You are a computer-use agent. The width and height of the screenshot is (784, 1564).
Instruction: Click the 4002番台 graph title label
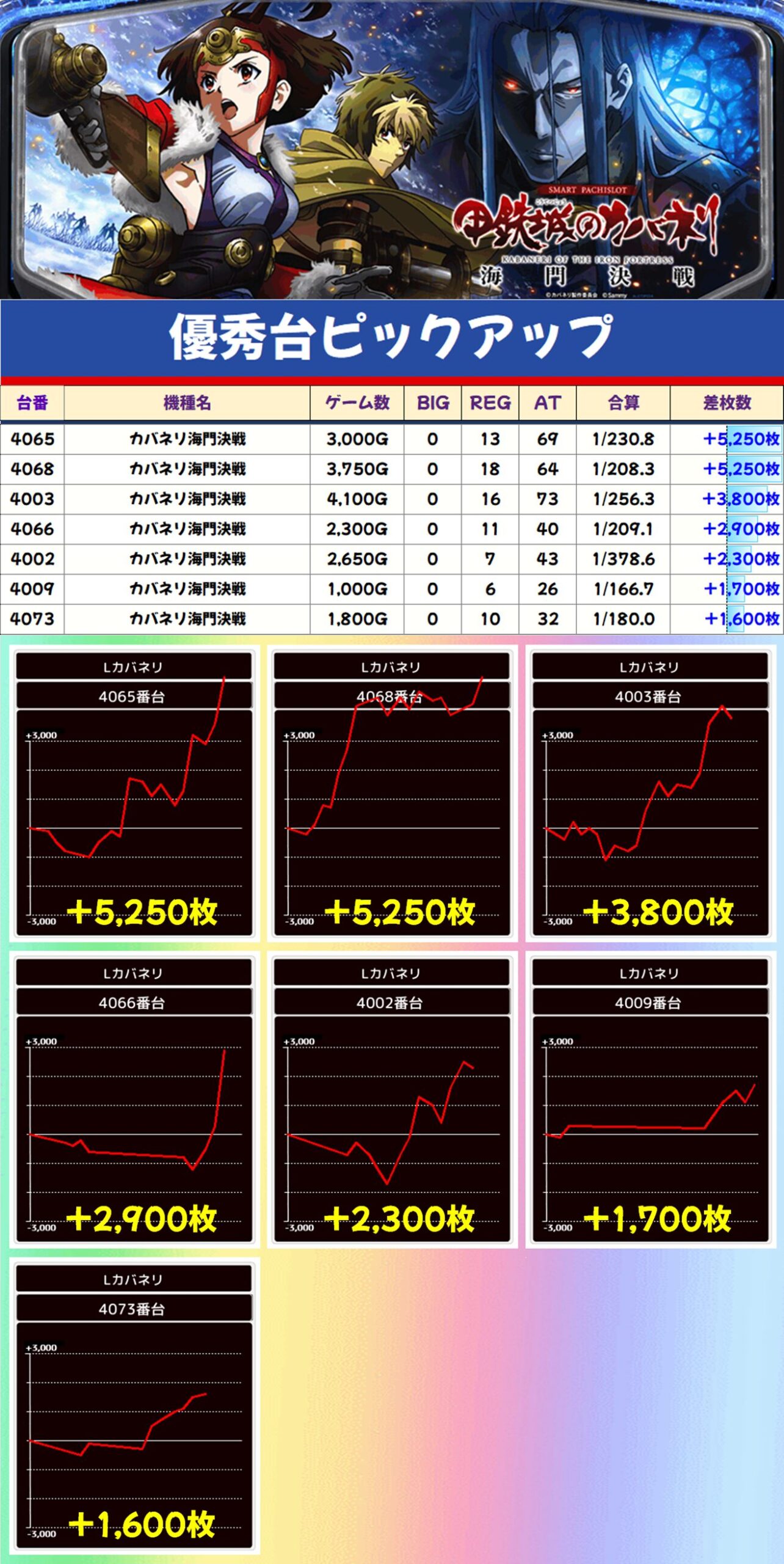coord(391,1003)
